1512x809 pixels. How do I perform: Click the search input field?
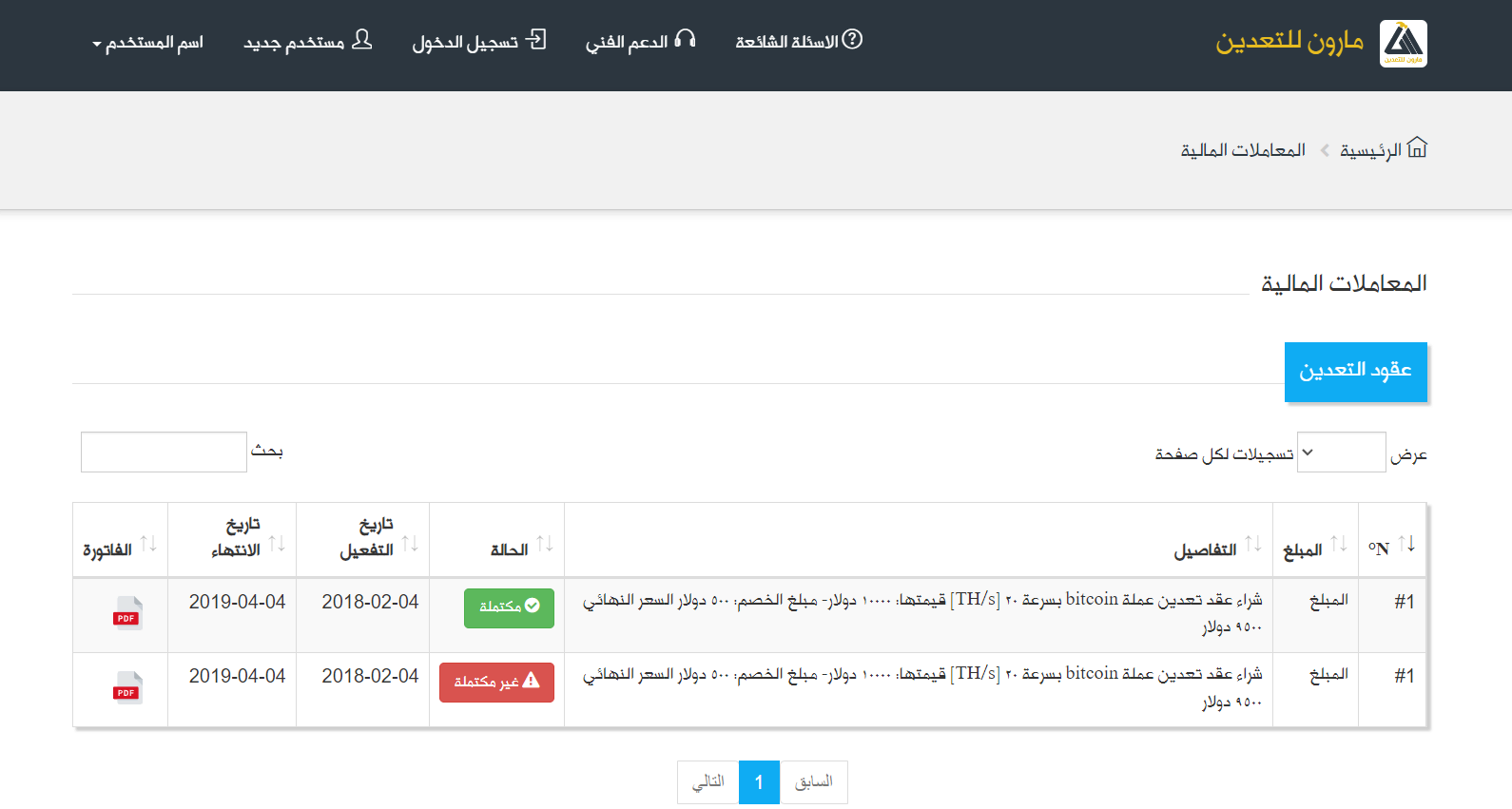[164, 453]
